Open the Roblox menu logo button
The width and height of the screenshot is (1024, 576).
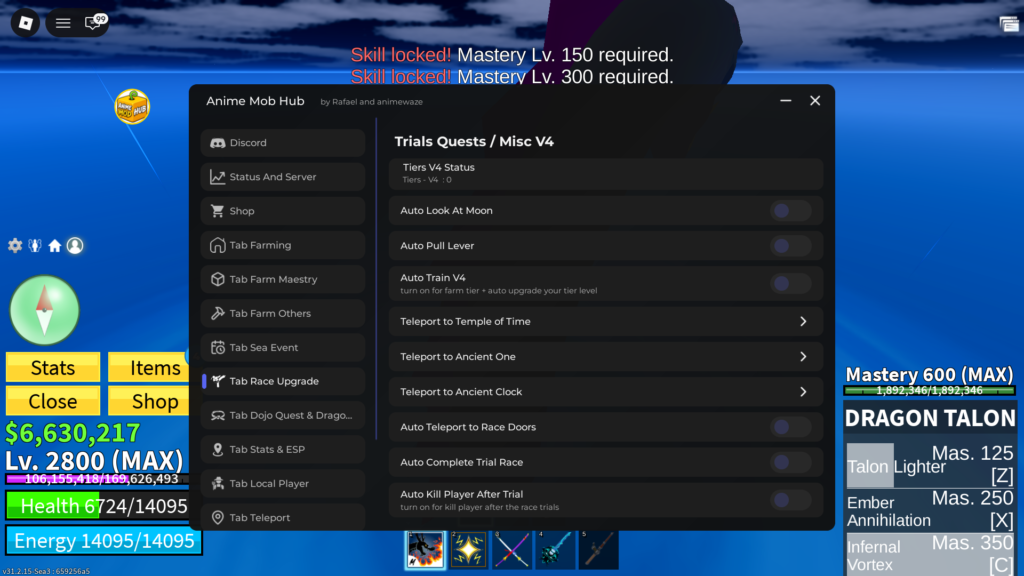[x=25, y=23]
